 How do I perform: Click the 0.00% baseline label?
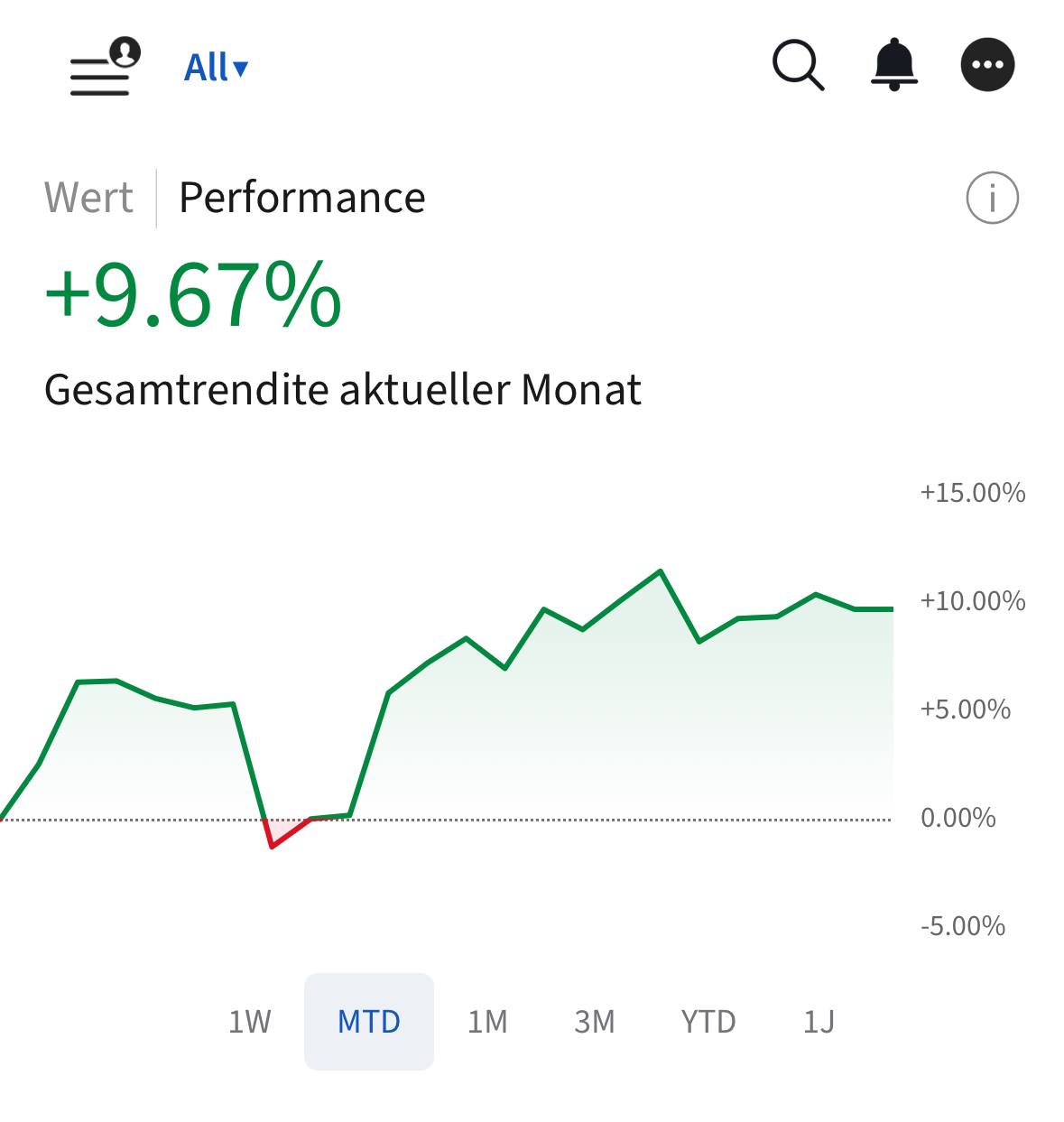click(x=958, y=818)
